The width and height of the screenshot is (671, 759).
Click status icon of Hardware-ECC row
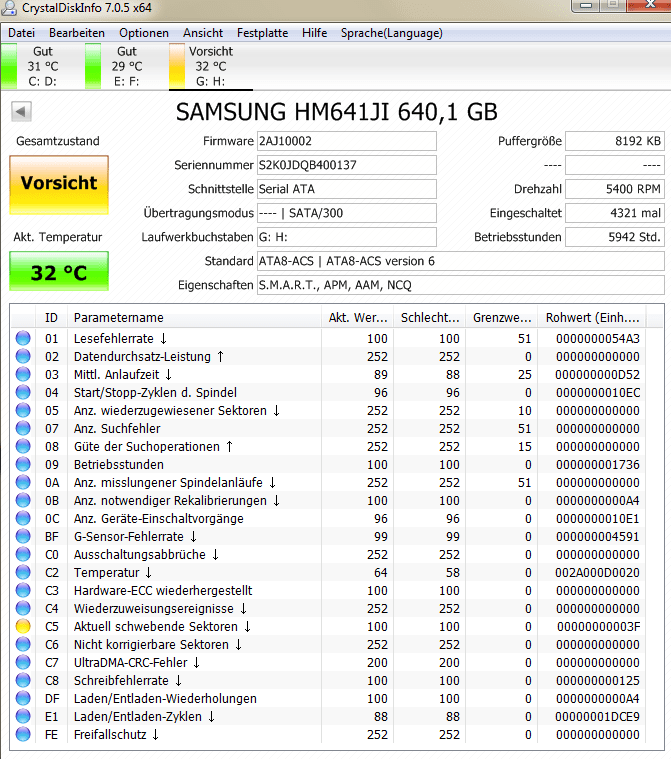pyautogui.click(x=23, y=590)
